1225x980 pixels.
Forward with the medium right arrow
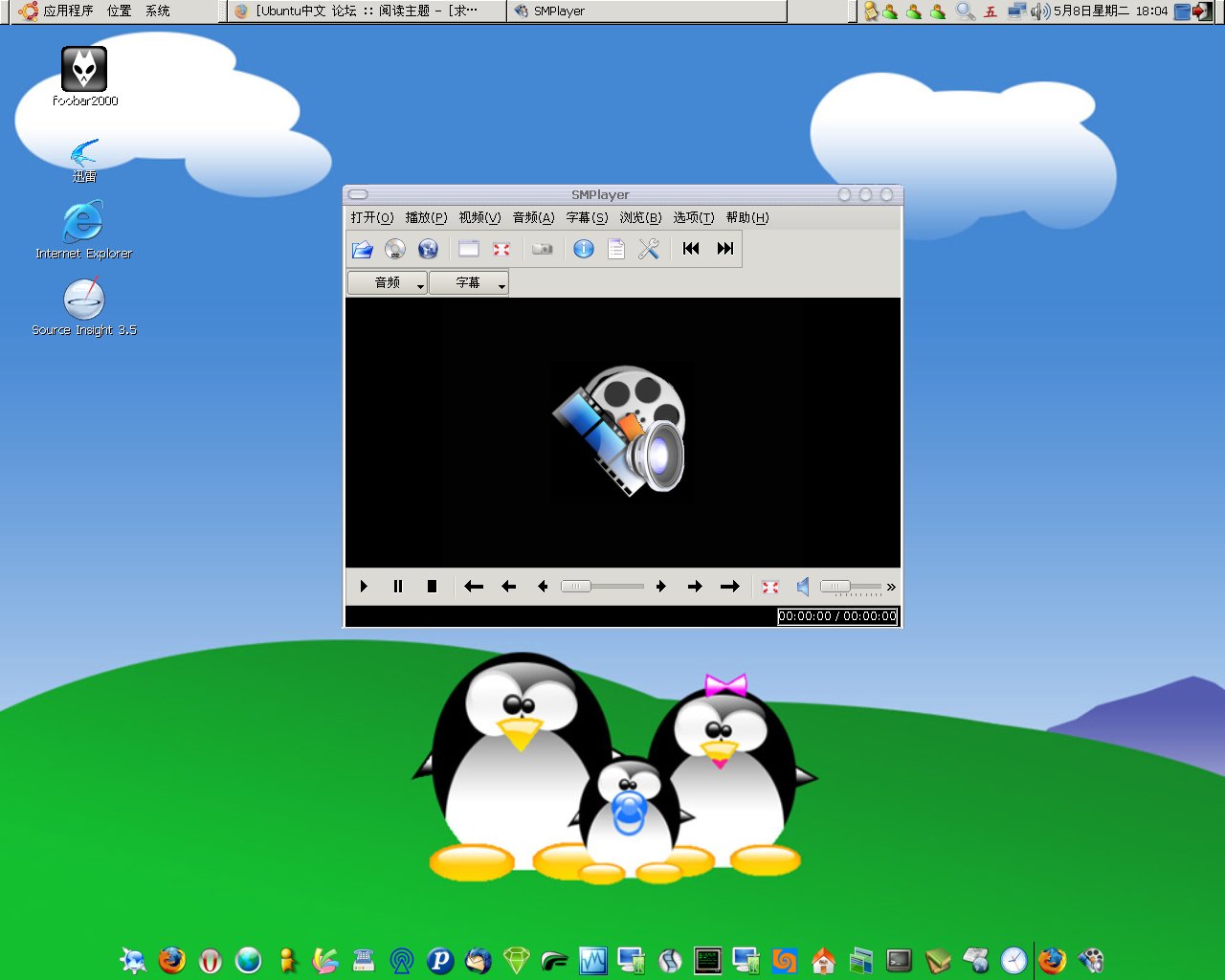695,587
